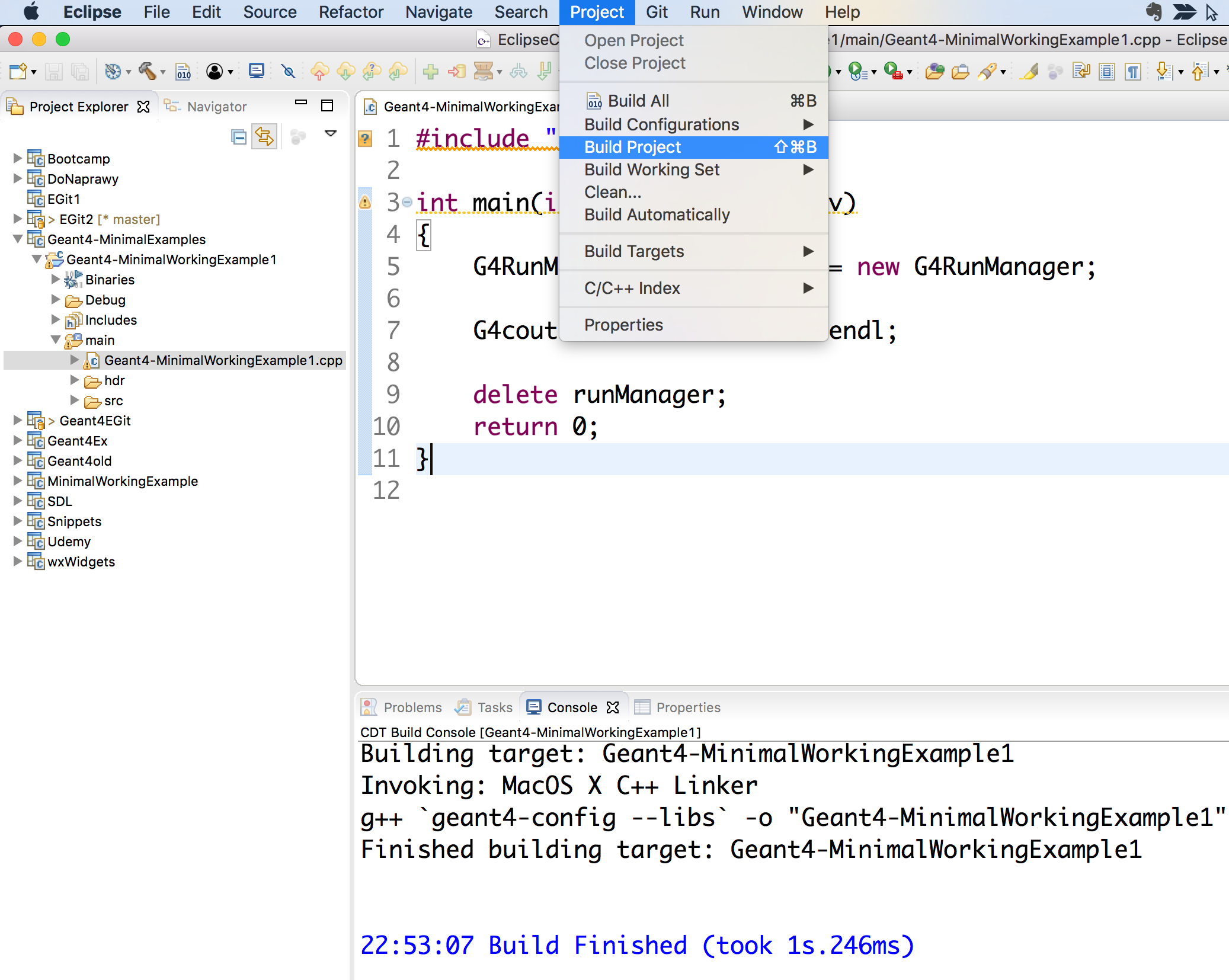Select Clean... from the Project menu
The height and width of the screenshot is (980, 1229).
(x=612, y=191)
